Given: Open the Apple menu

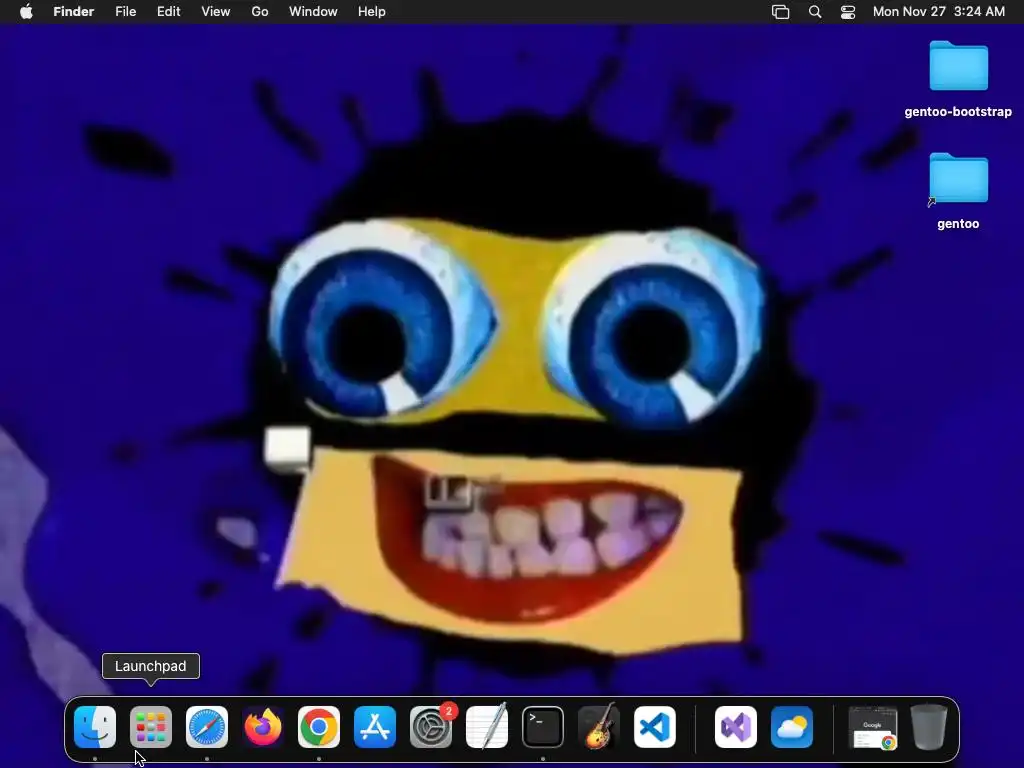Looking at the screenshot, I should (x=26, y=12).
